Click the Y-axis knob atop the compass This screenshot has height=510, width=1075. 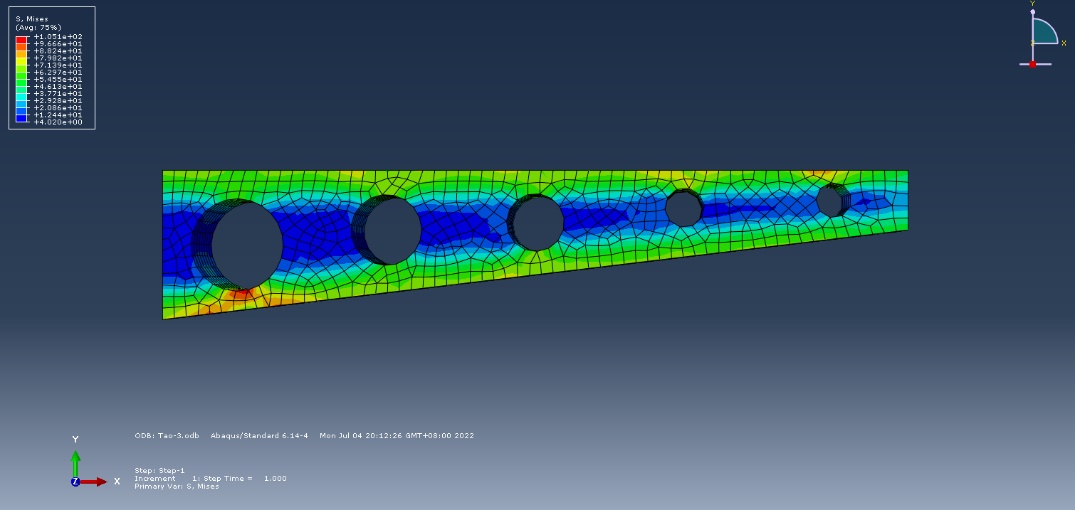point(1033,12)
